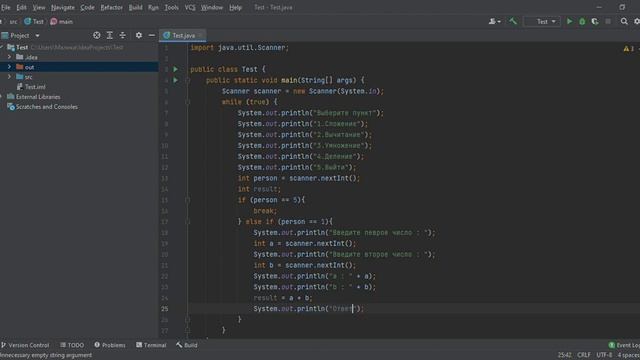The width and height of the screenshot is (640, 360).
Task: Click line number 25 in gutter
Action: pyautogui.click(x=164, y=309)
